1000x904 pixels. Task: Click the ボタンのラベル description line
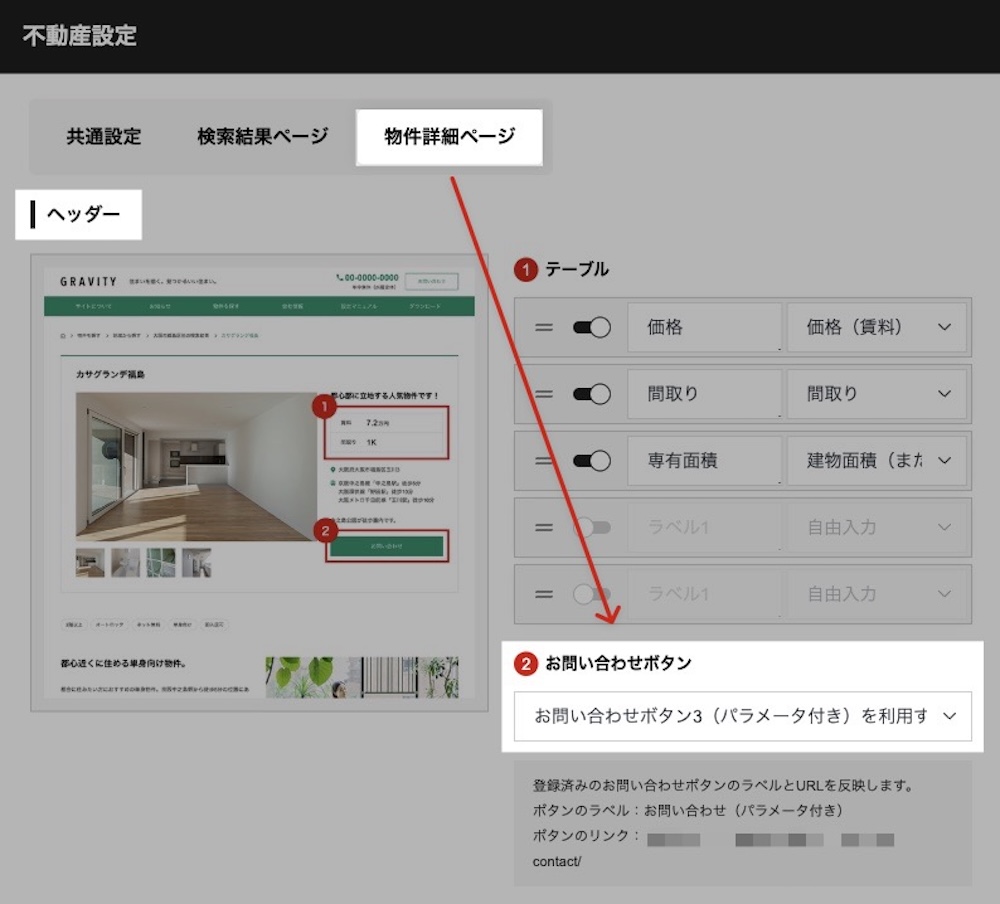pyautogui.click(x=688, y=810)
